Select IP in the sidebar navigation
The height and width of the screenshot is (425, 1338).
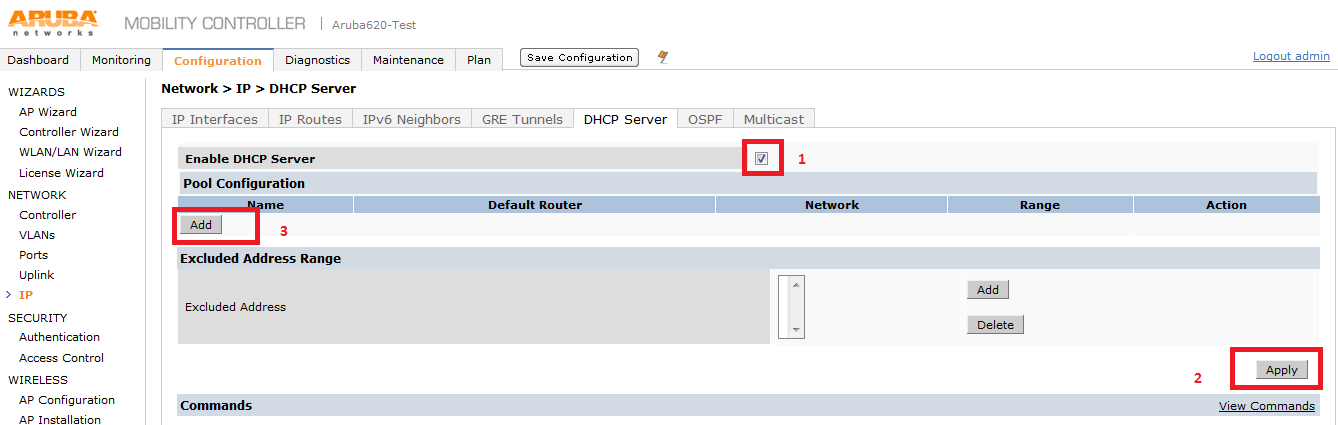(x=26, y=295)
